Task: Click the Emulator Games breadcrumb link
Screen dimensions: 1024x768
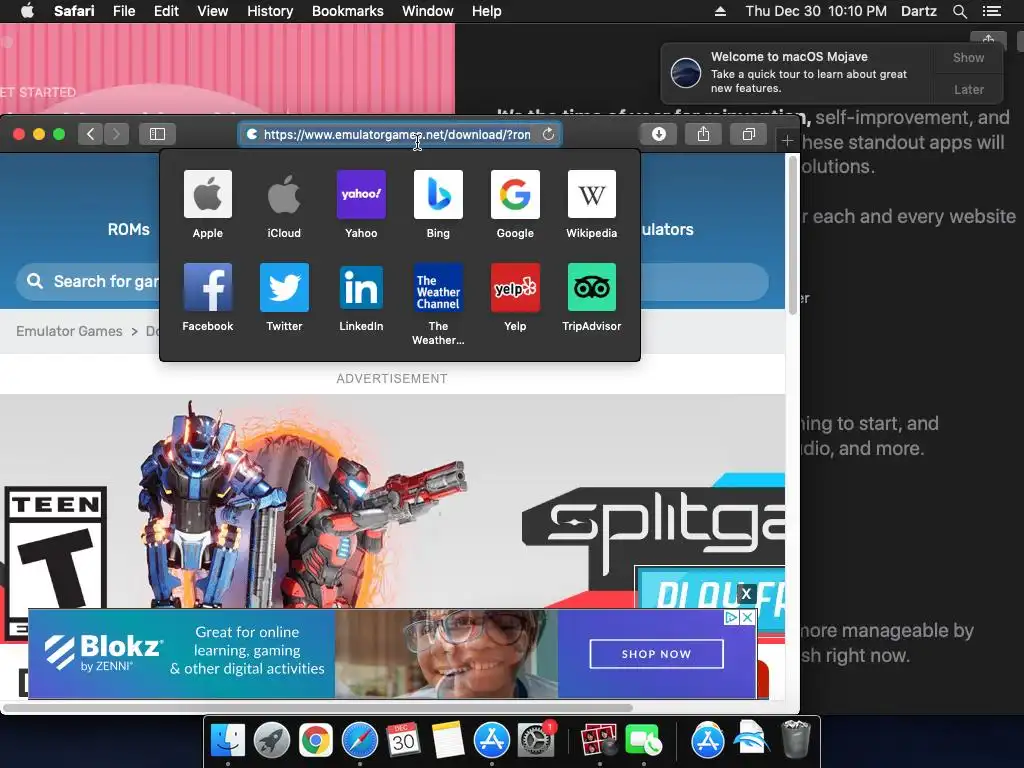Action: [69, 331]
